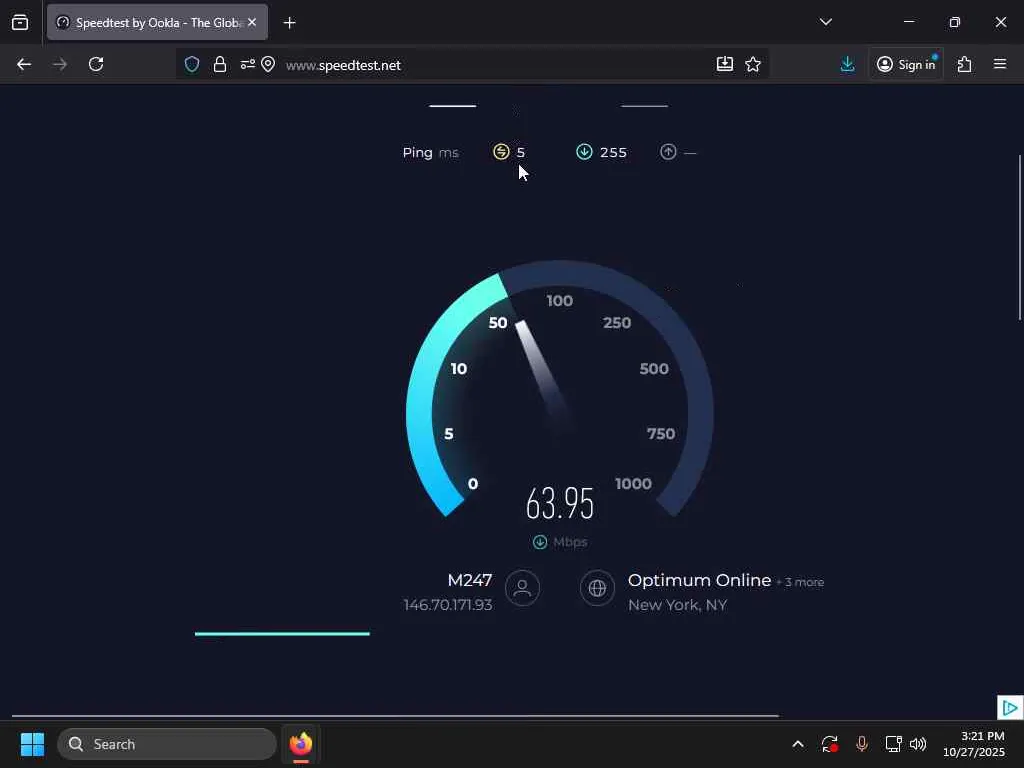Go back to the previous page
The image size is (1024, 768).
click(x=24, y=64)
